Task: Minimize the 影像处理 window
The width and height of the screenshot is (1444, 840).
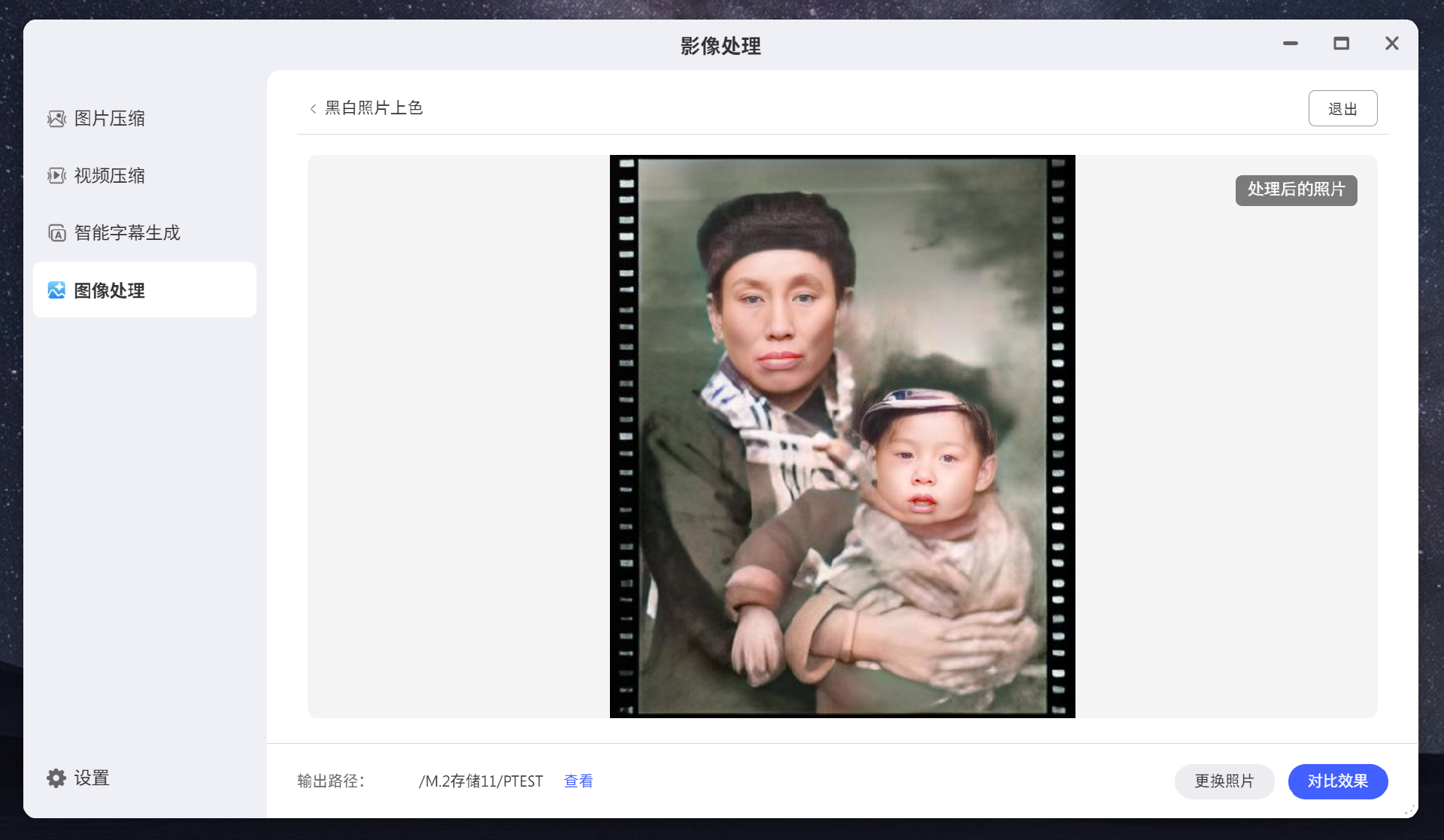Action: point(1291,44)
